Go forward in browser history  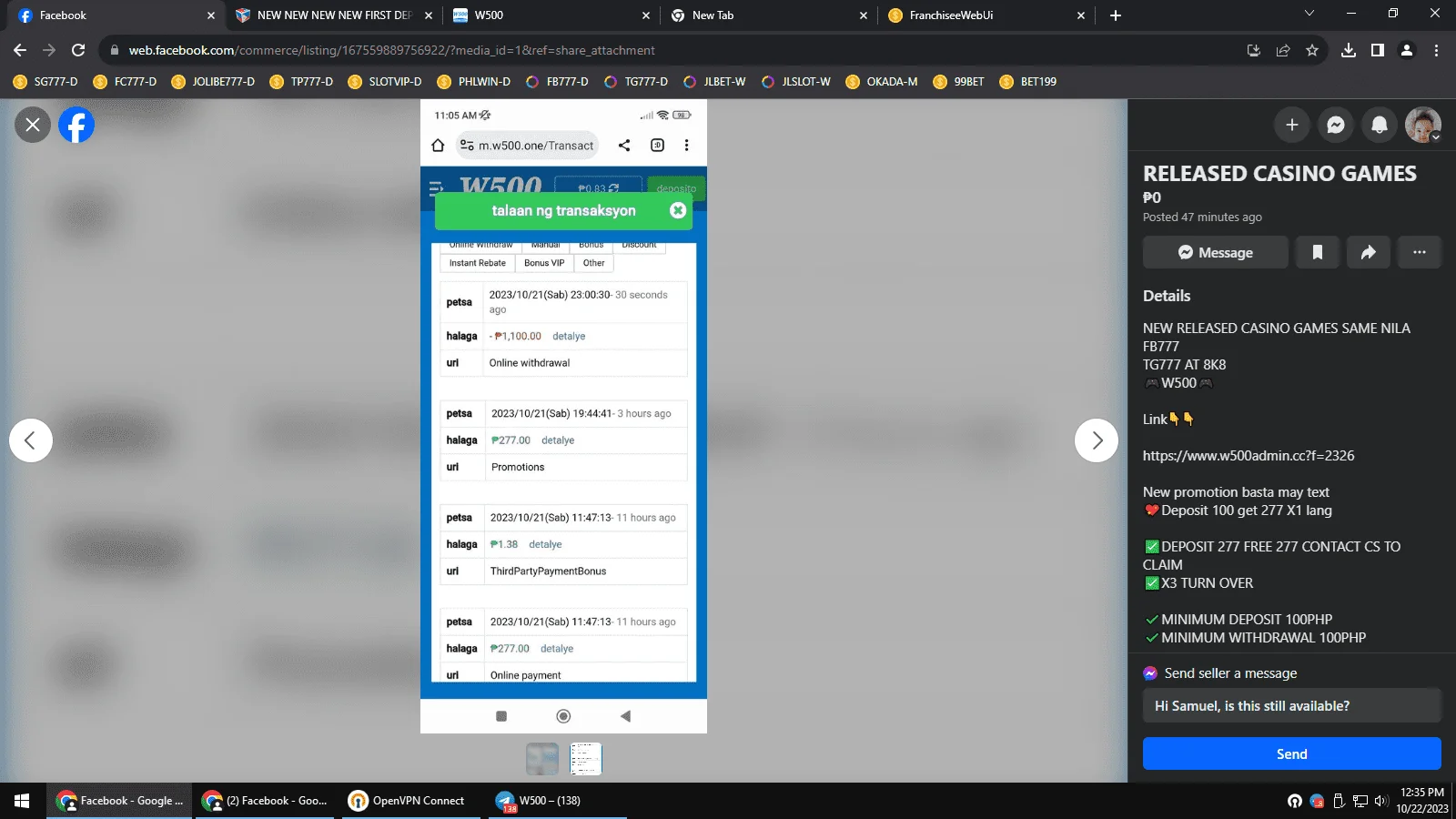tap(49, 50)
